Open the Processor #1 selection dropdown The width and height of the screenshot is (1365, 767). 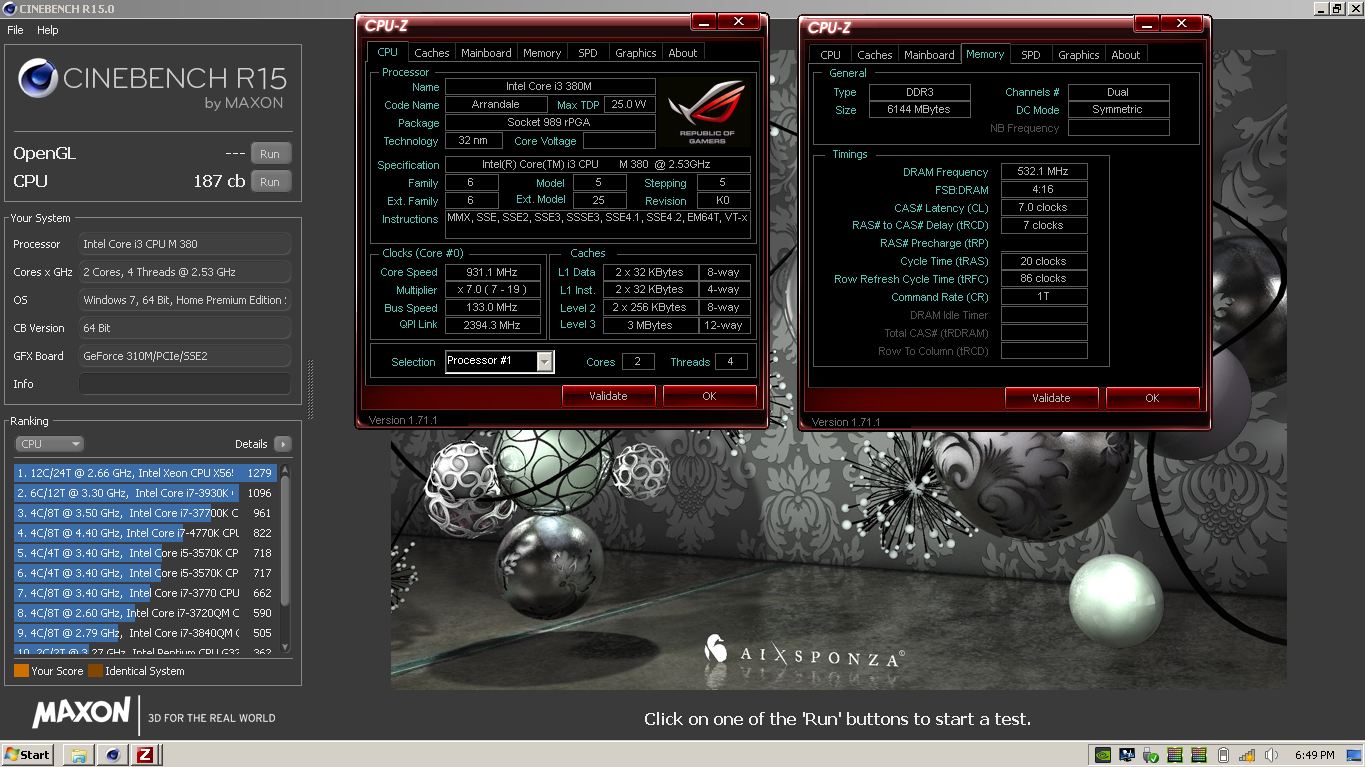tap(499, 361)
